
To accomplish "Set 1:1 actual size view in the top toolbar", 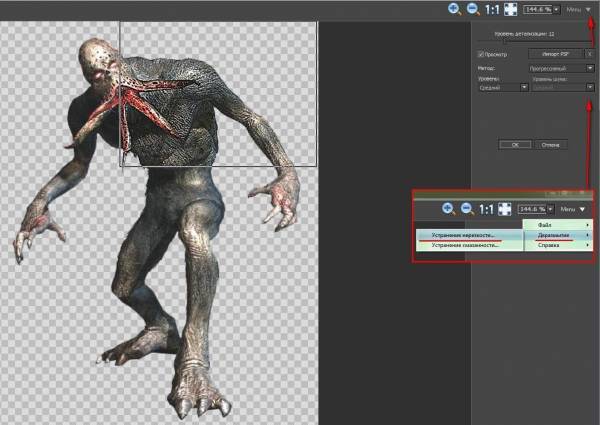I will pos(491,9).
